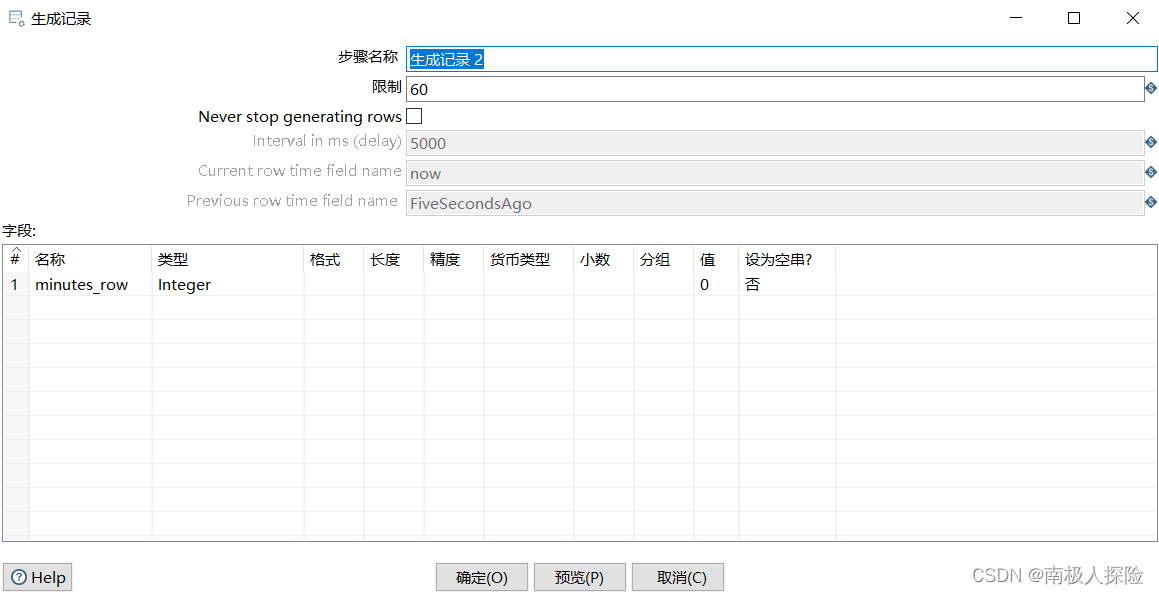Image resolution: width=1159 pixels, height=595 pixels.
Task: Click the 名称 column header
Action: (x=90, y=259)
